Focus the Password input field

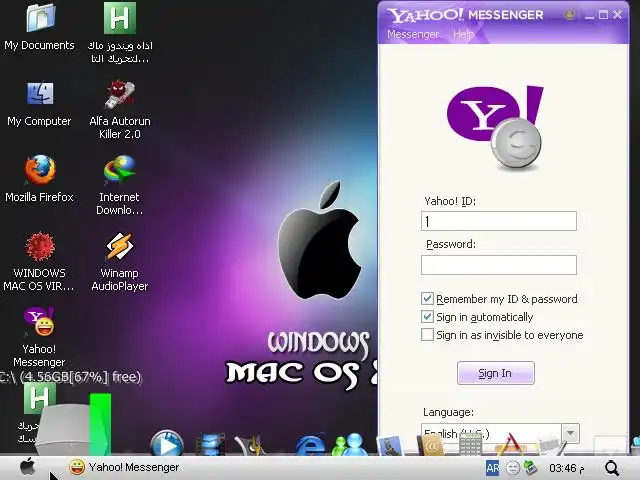coord(499,265)
